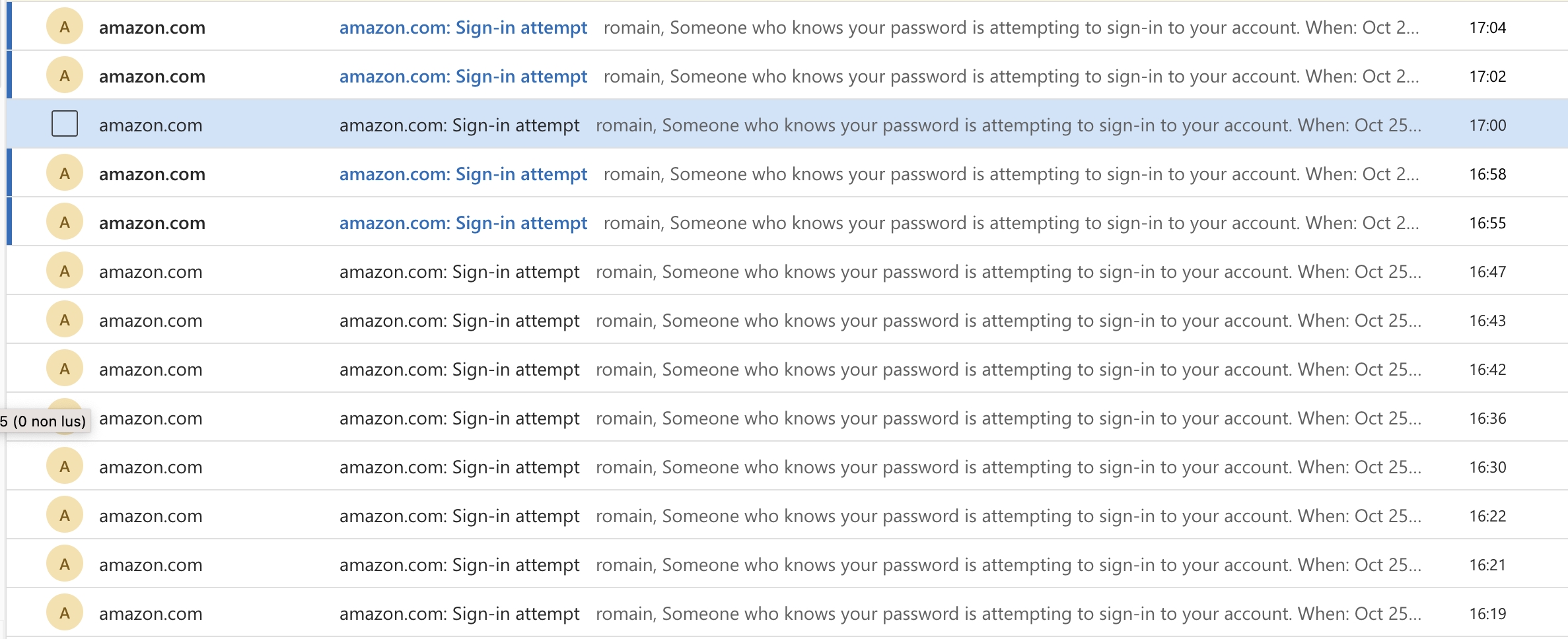
Task: Click the amazon.com sender name in the 16:47 row
Action: click(151, 272)
